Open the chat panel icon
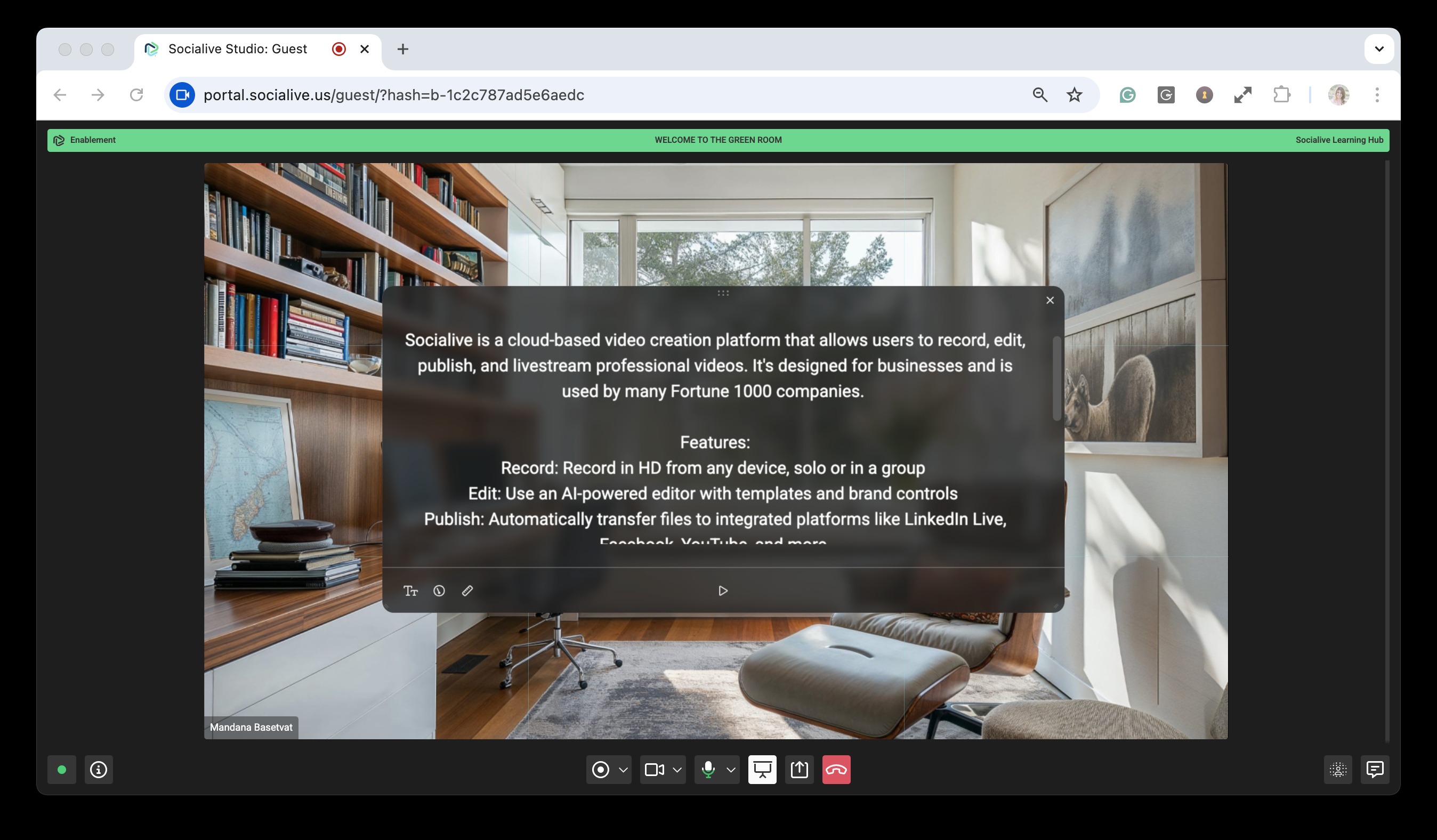The height and width of the screenshot is (840, 1437). point(1375,770)
